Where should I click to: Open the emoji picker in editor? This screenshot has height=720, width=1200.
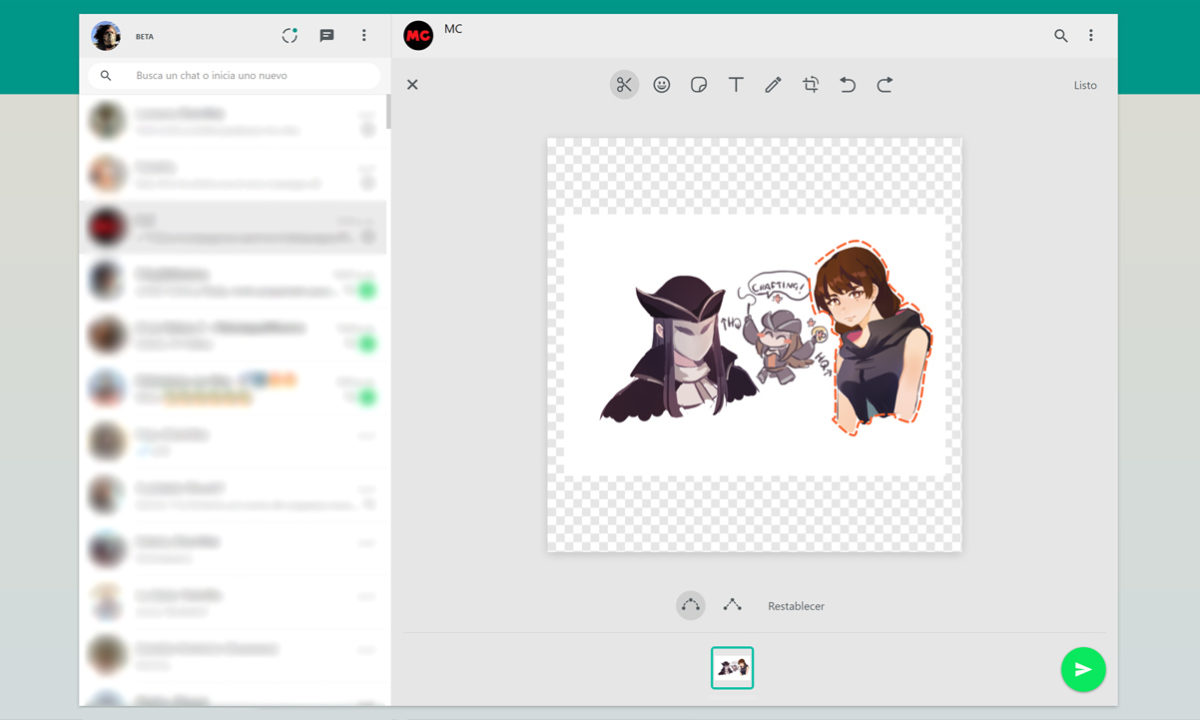661,85
